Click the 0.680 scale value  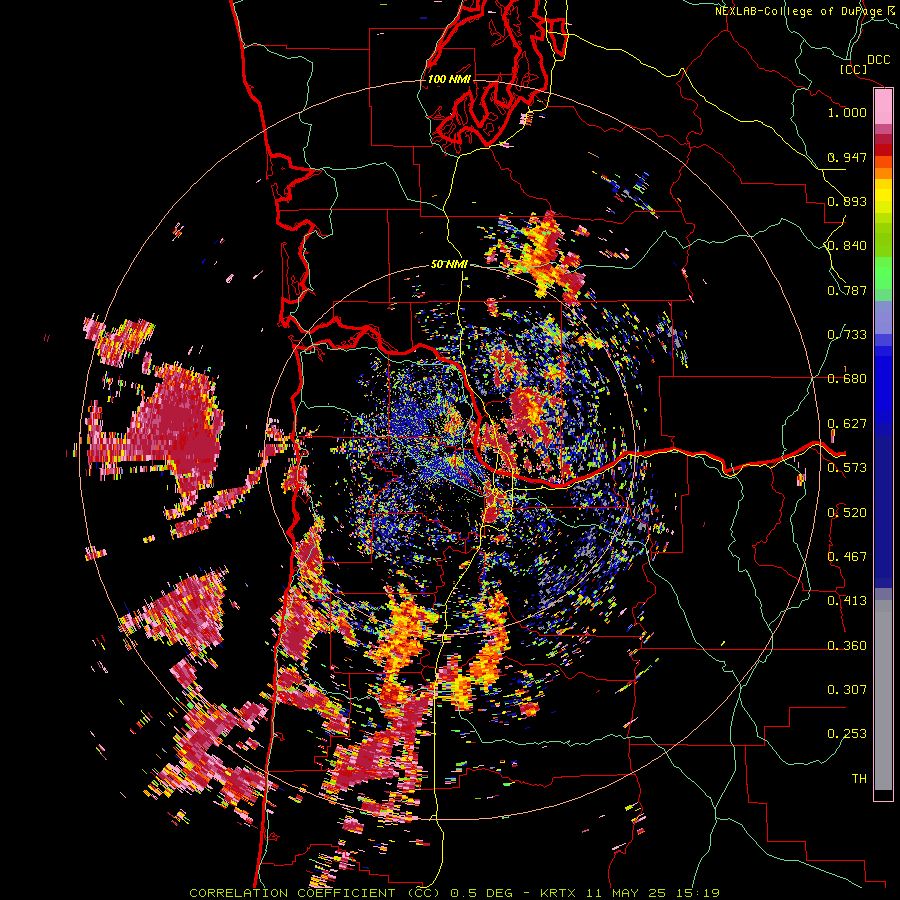[x=847, y=379]
